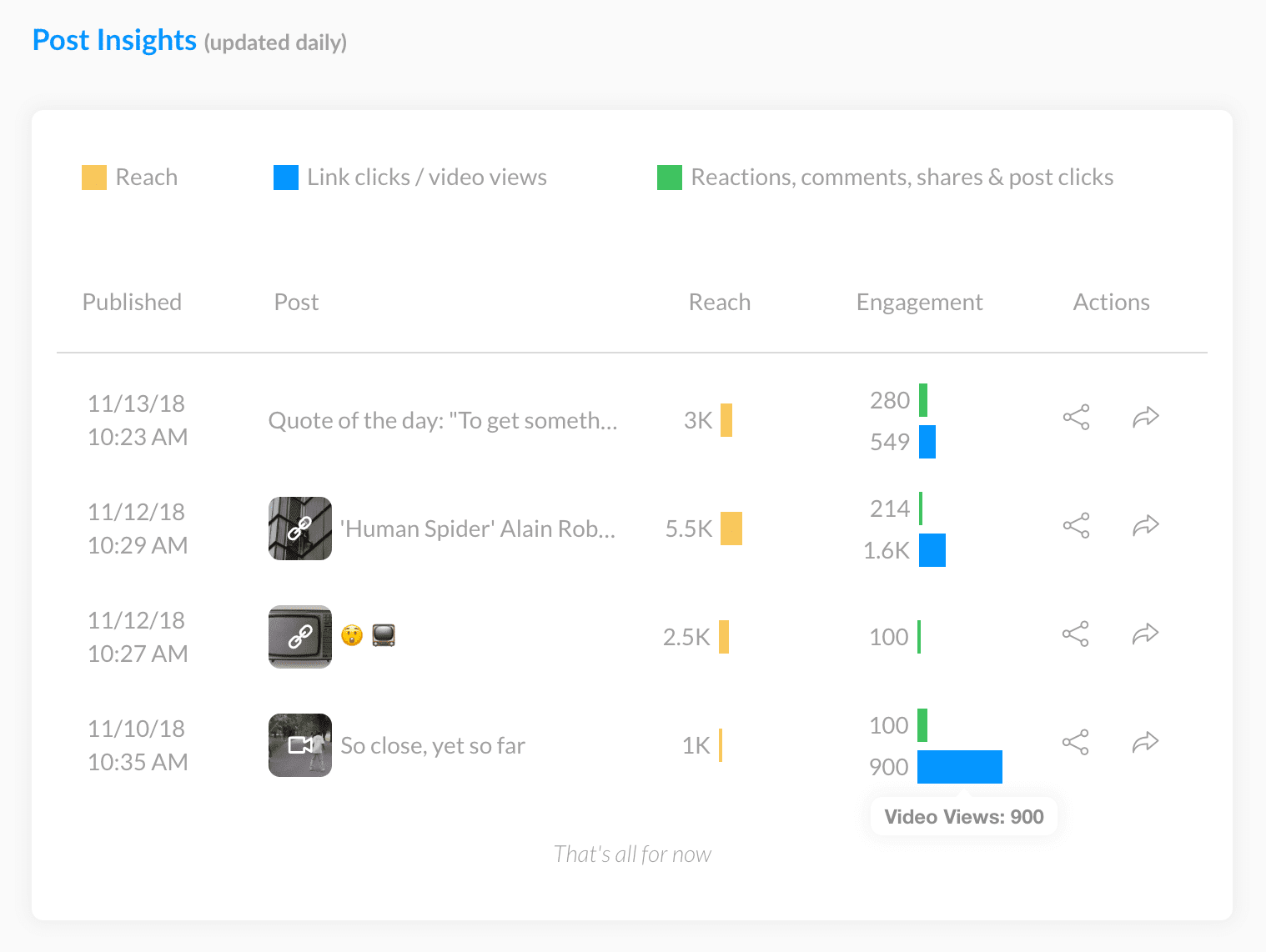Click the blue Link clicks legend swatch
Viewport: 1266px width, 952px height.
click(286, 178)
